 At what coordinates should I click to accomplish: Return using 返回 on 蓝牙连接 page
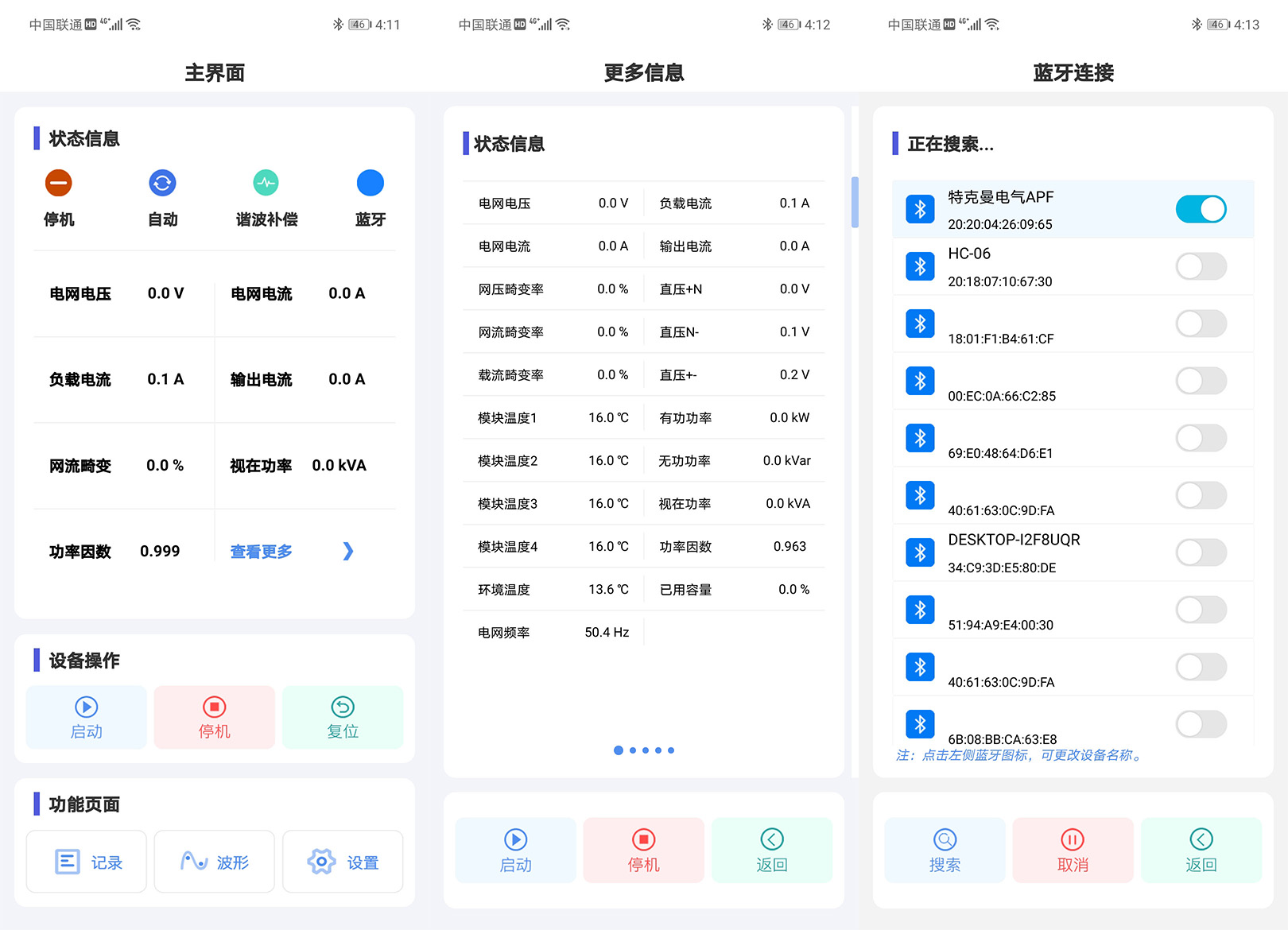click(1201, 850)
